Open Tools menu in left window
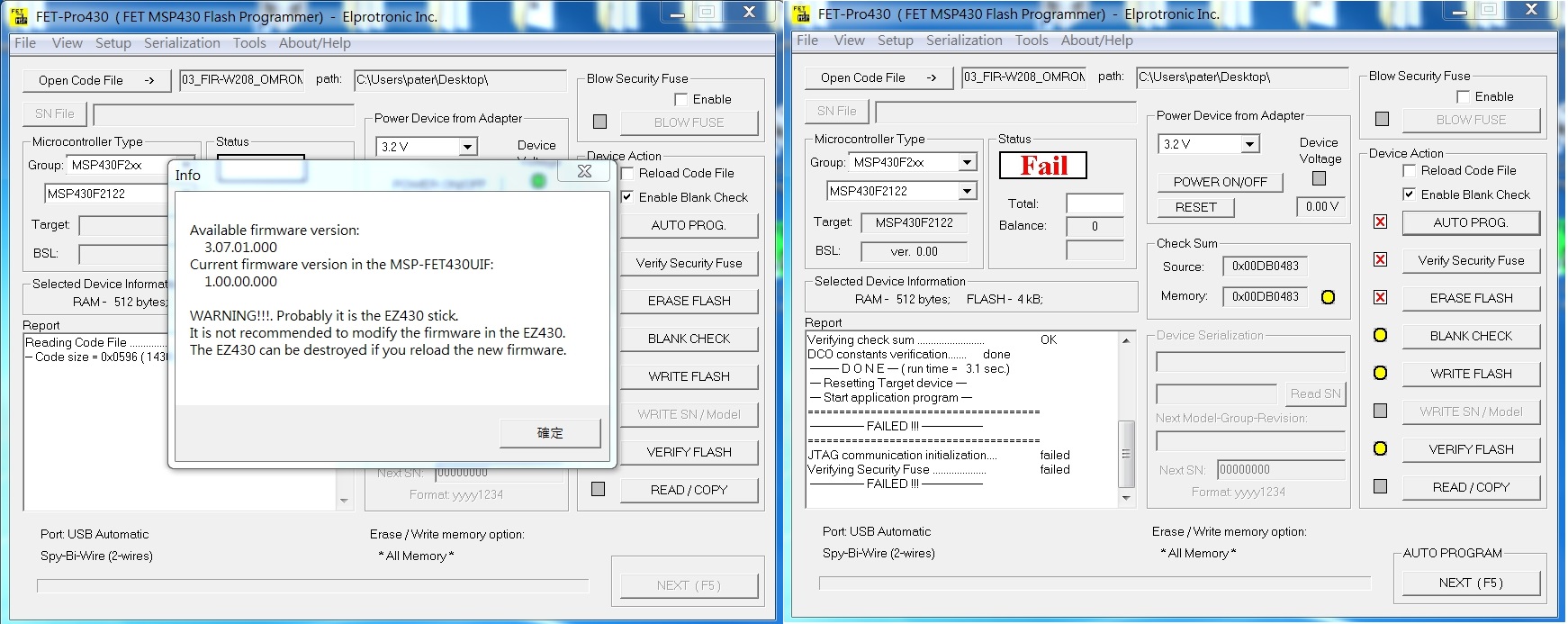 pyautogui.click(x=249, y=43)
